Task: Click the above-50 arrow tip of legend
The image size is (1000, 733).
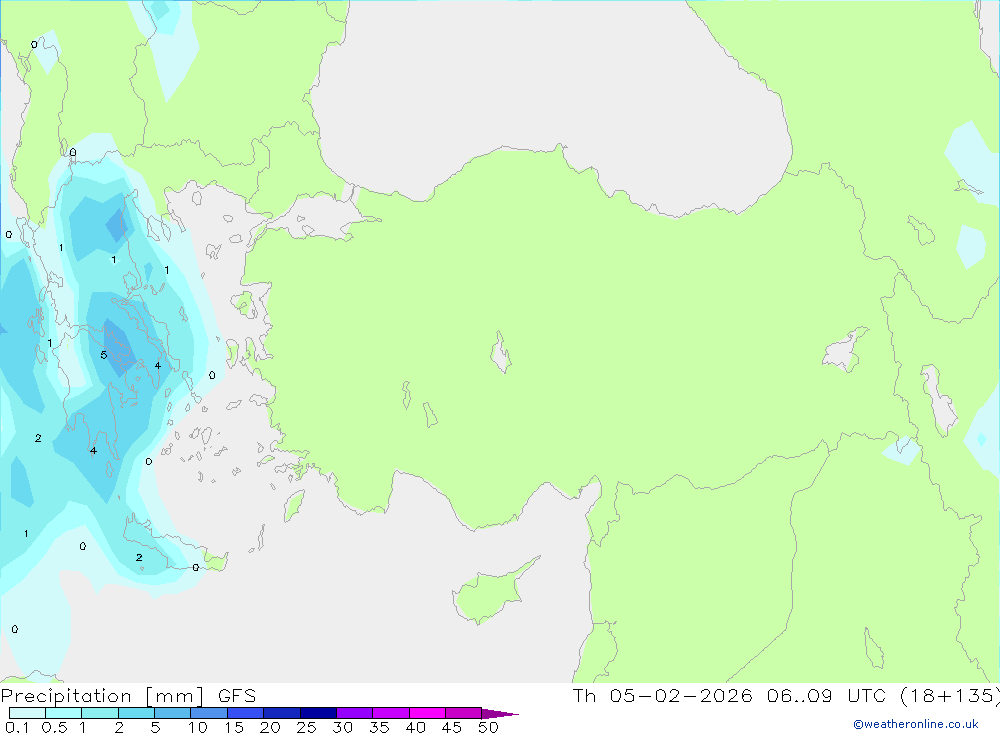Action: coord(500,713)
